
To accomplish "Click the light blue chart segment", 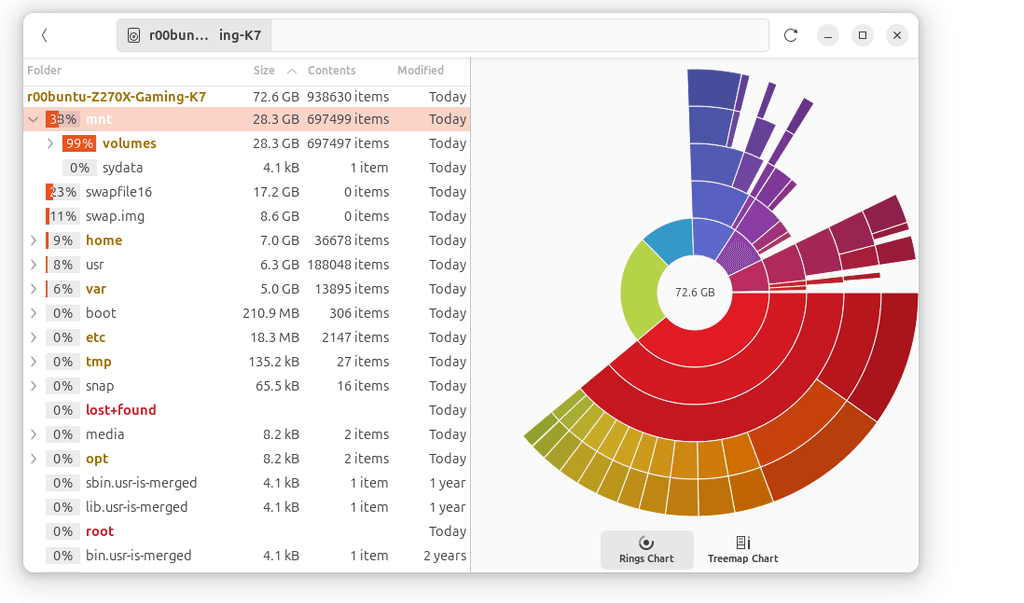I will pyautogui.click(x=668, y=241).
